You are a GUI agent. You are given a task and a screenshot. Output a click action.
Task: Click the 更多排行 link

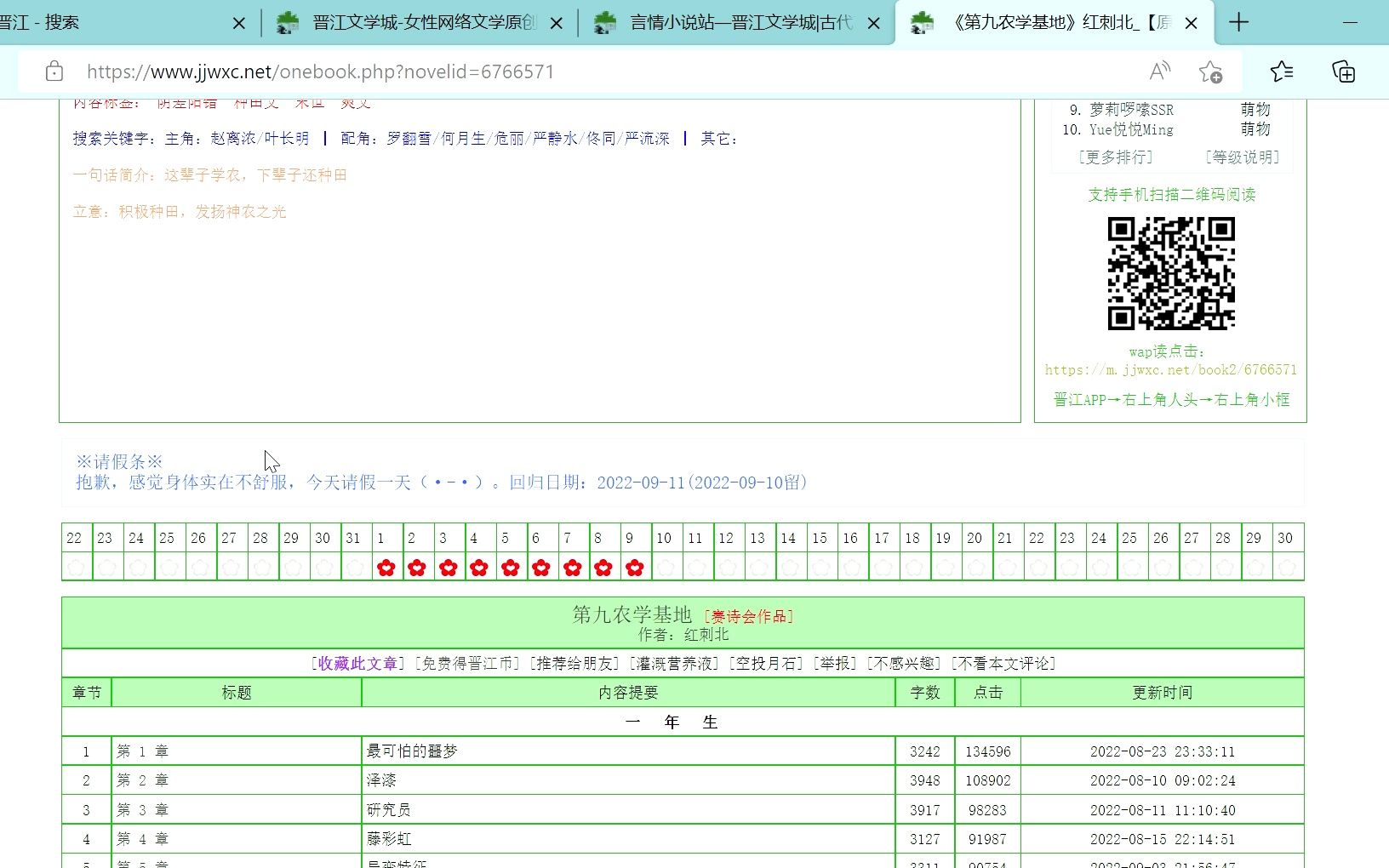pos(1116,157)
